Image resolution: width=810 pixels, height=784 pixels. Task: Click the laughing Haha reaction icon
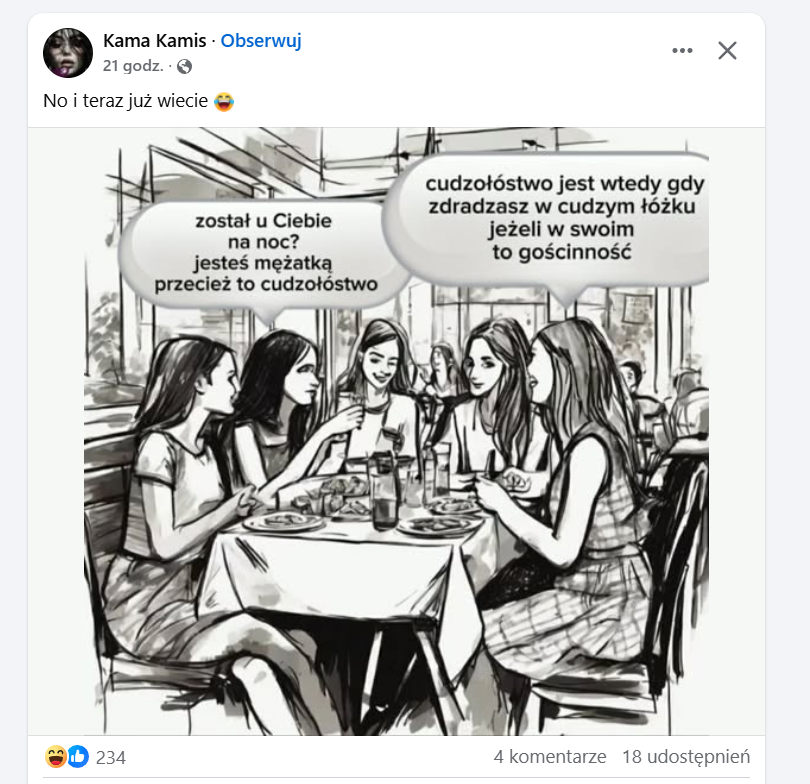pos(56,757)
